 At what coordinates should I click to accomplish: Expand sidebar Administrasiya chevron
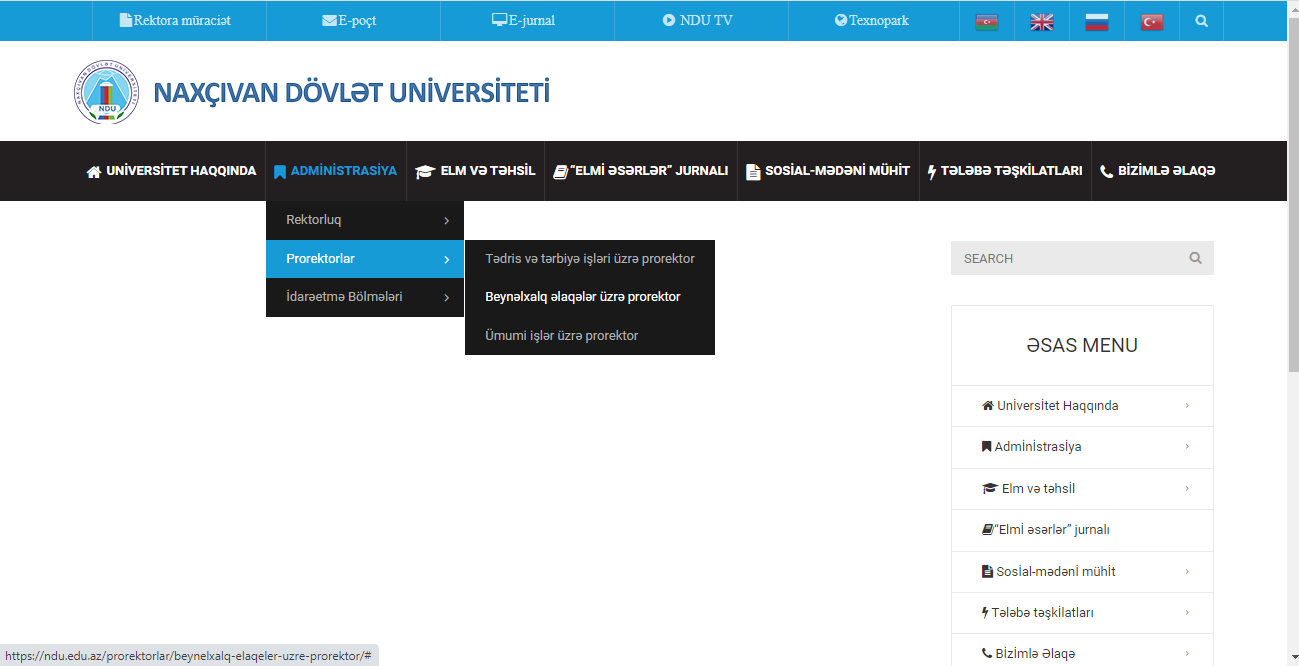click(1187, 446)
